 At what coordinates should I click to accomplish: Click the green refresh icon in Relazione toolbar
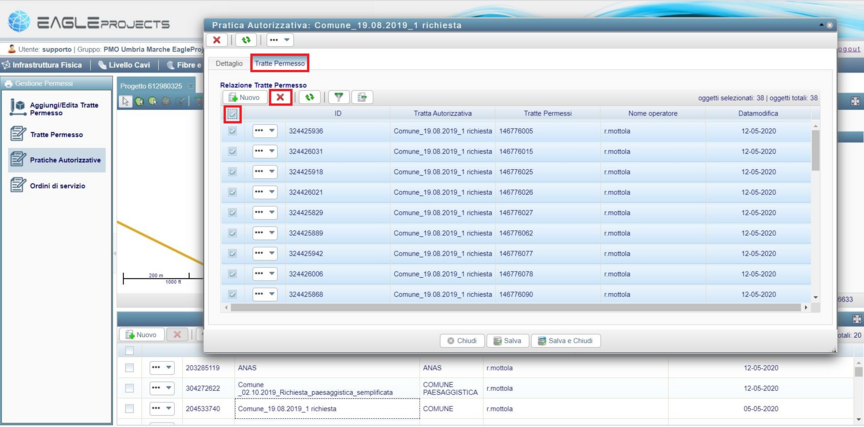coord(310,97)
